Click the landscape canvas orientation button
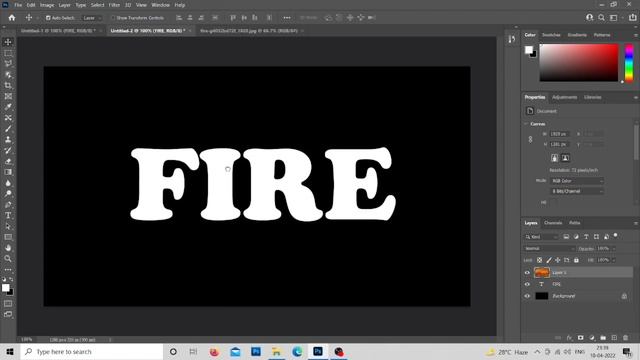The width and height of the screenshot is (640, 360). (x=565, y=158)
